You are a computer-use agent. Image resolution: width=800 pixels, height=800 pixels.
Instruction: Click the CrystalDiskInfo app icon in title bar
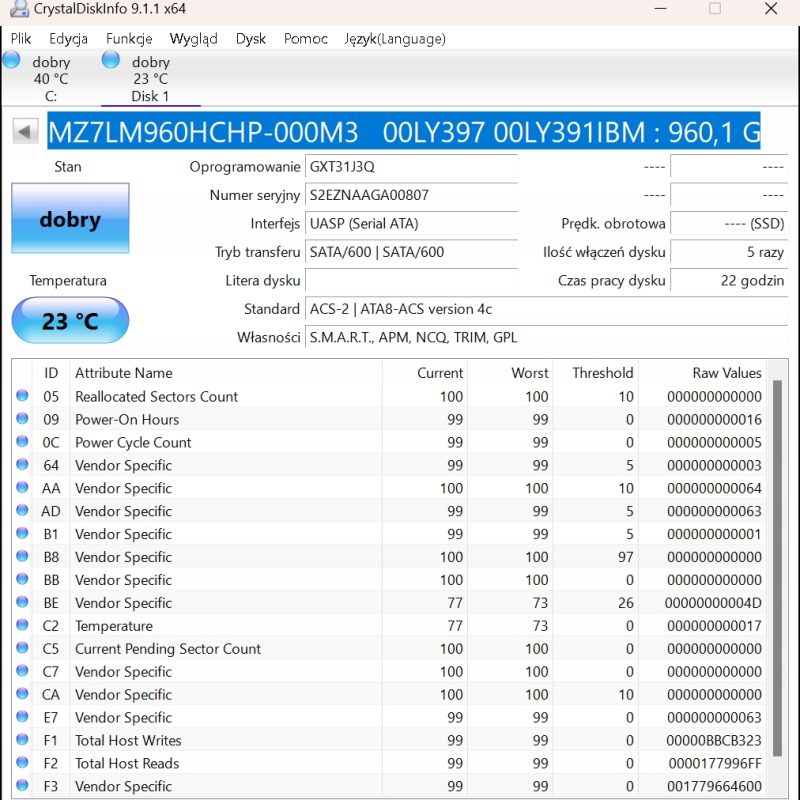[18, 9]
